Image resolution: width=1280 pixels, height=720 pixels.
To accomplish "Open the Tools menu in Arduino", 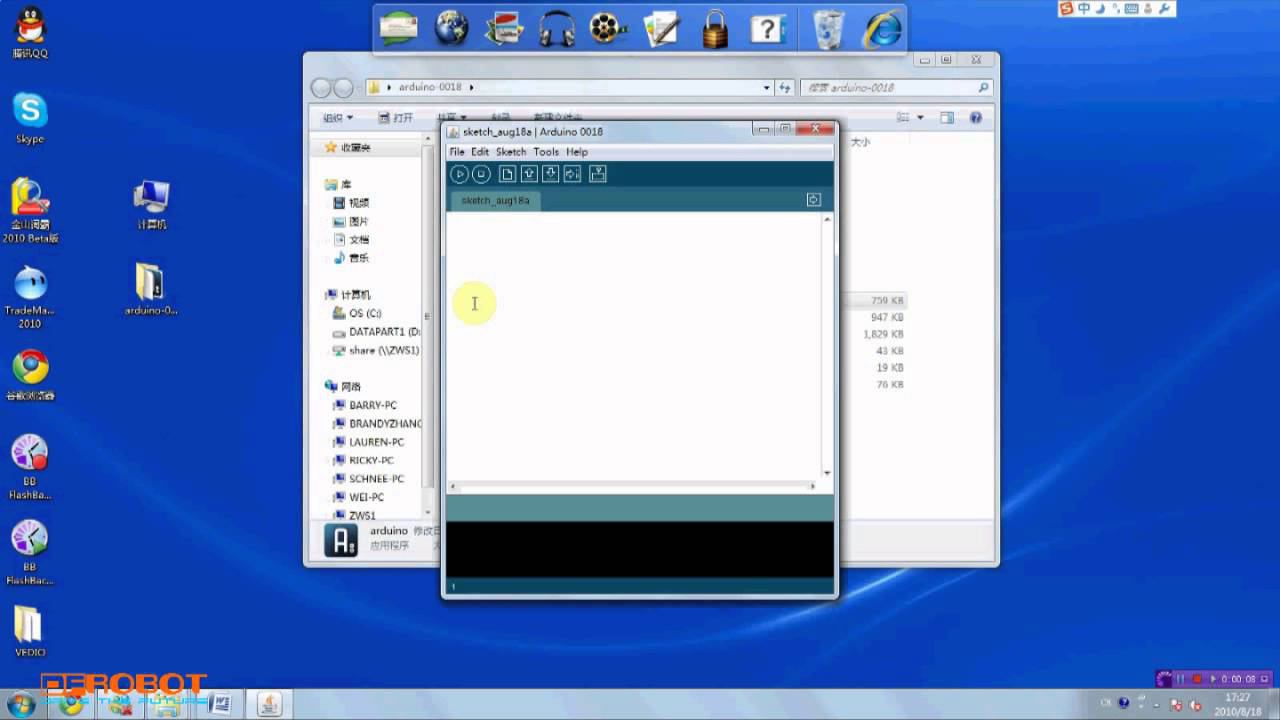I will (546, 152).
